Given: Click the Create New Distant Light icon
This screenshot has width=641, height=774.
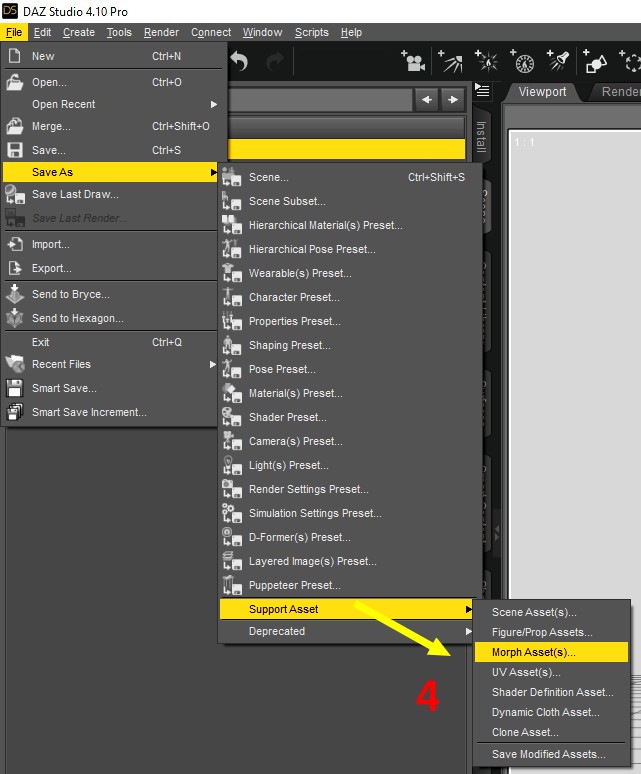Looking at the screenshot, I should coord(451,62).
